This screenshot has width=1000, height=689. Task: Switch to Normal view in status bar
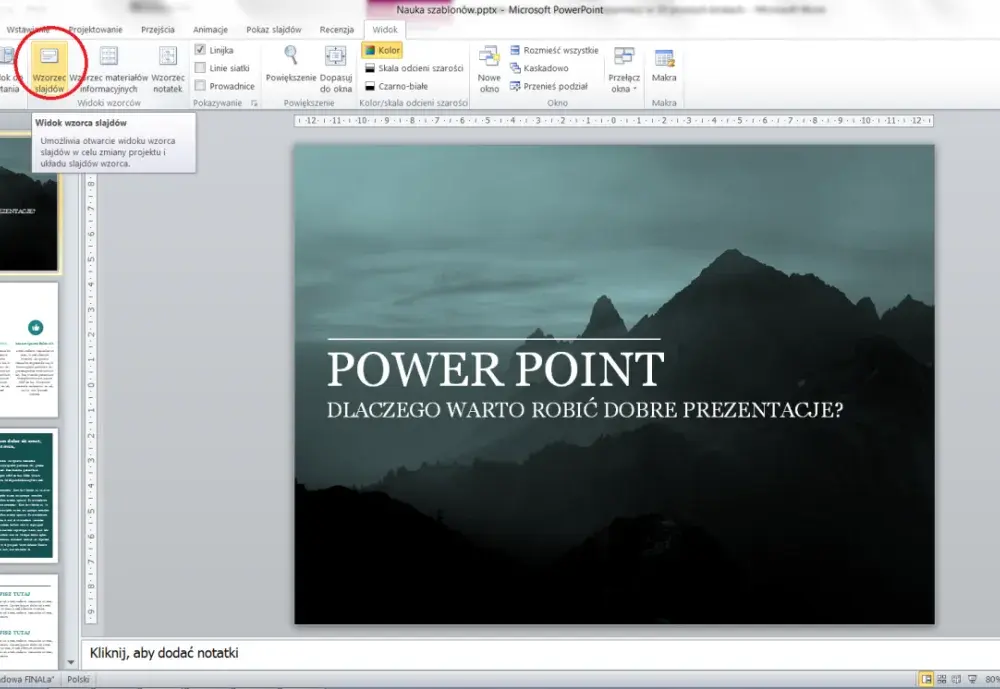[x=925, y=679]
